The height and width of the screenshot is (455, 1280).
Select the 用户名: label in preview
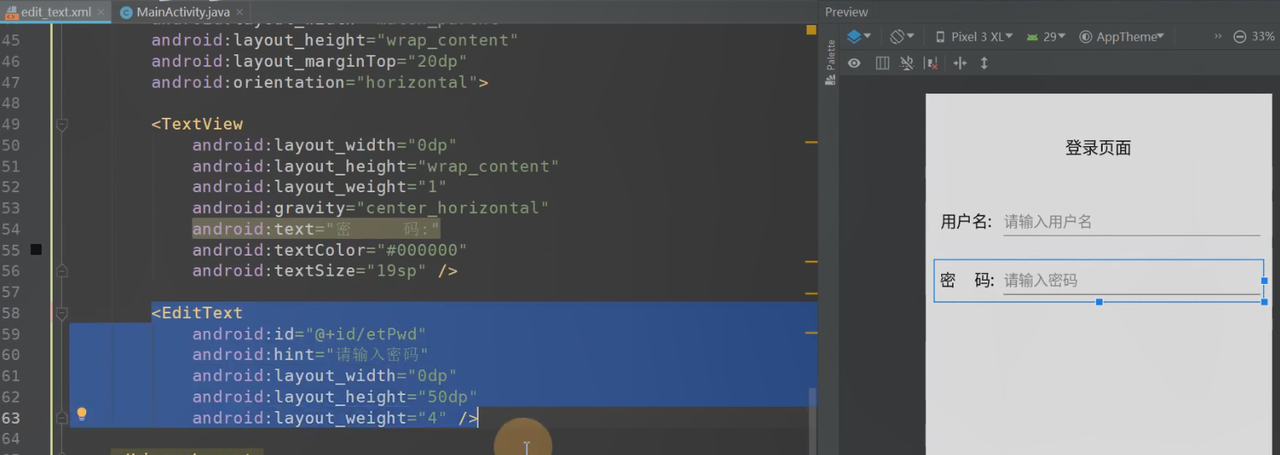point(966,222)
